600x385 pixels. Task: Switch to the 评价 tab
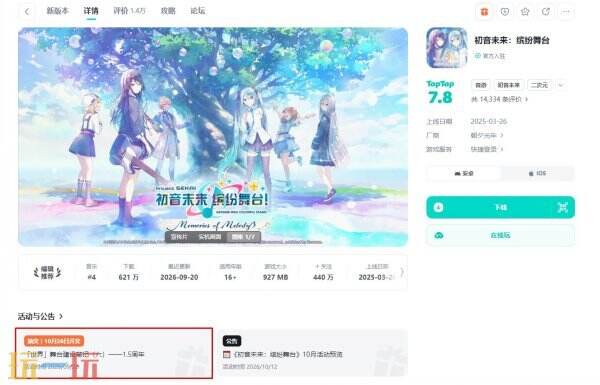click(129, 11)
